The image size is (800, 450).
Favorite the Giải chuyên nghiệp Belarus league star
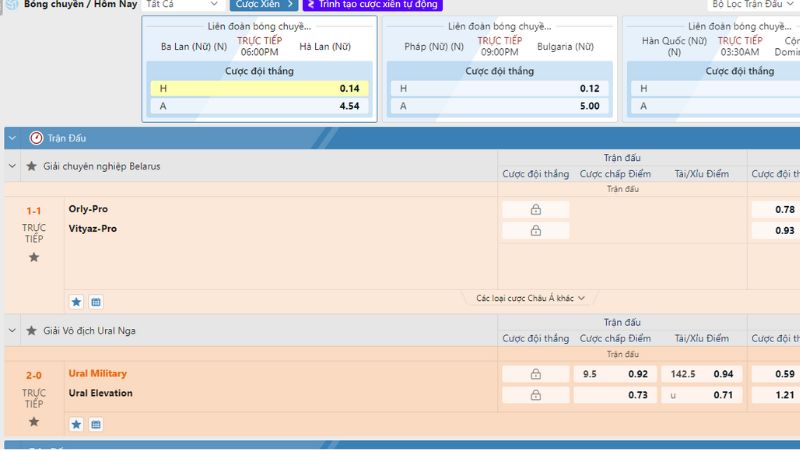[x=32, y=166]
